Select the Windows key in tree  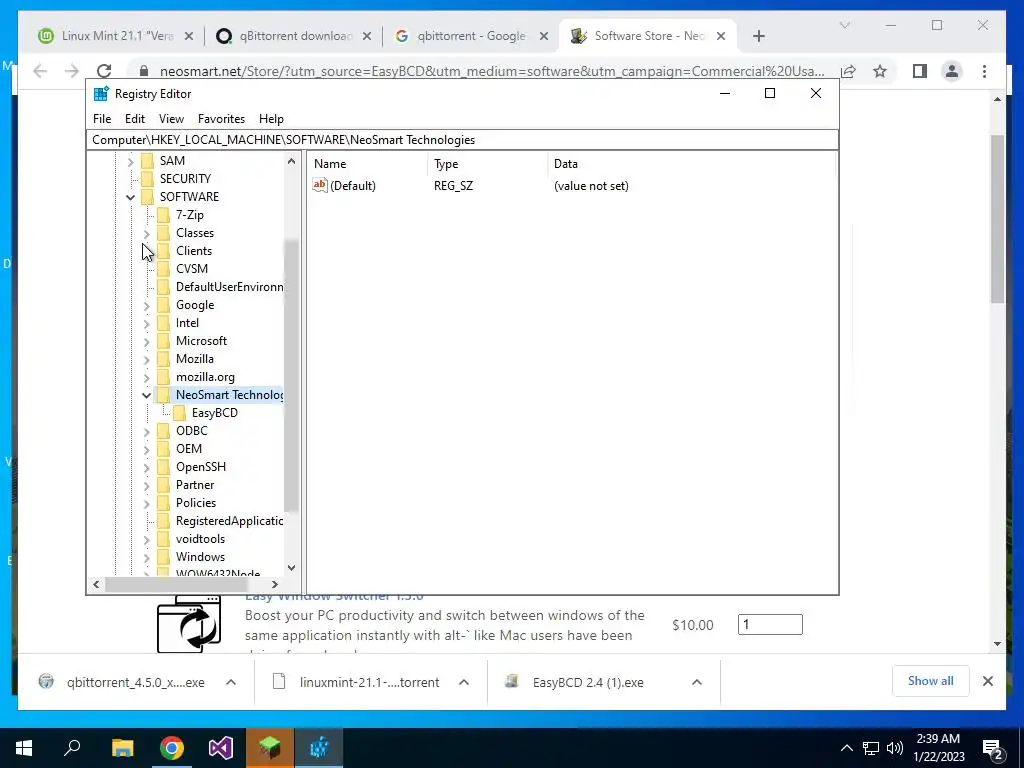pos(200,557)
